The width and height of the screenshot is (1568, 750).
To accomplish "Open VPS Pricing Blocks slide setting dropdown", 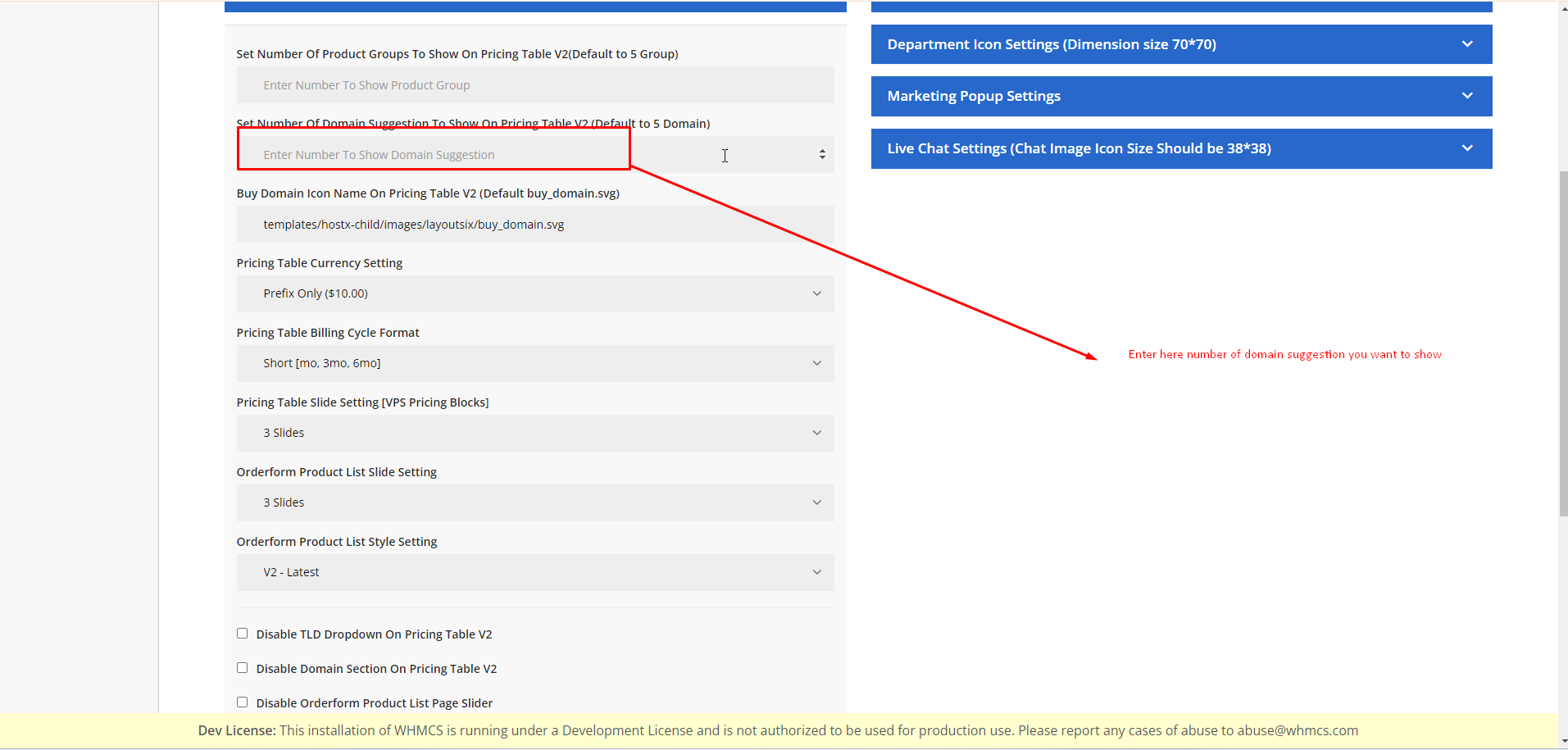I will [534, 433].
